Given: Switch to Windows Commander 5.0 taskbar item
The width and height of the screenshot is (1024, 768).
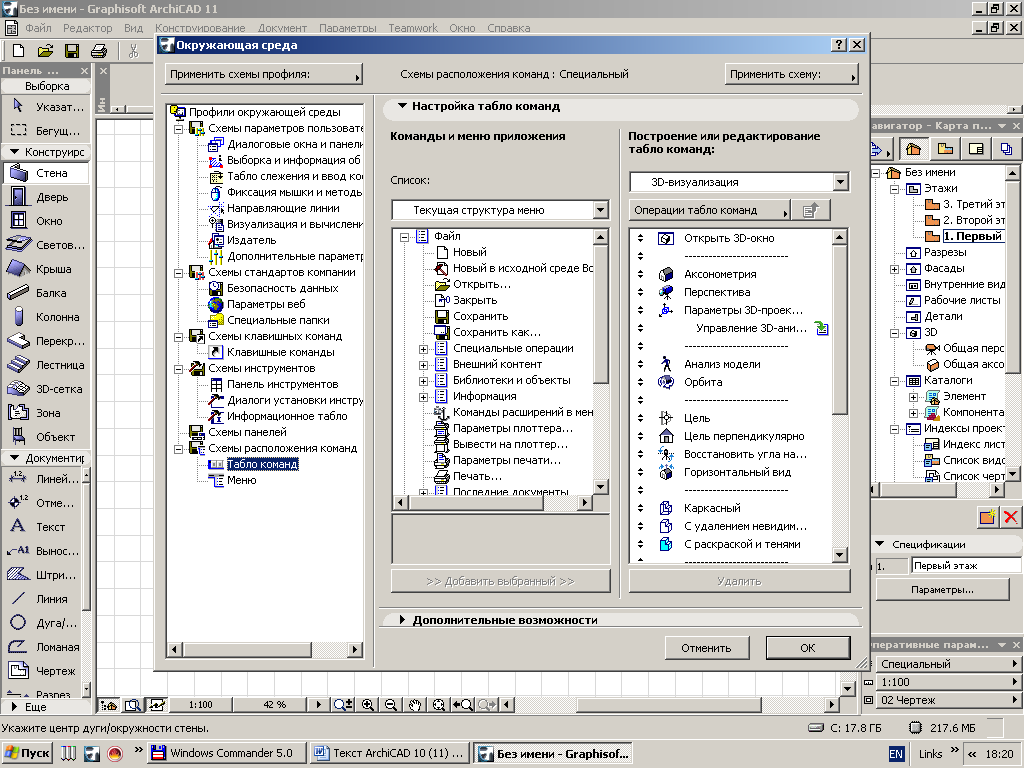Looking at the screenshot, I should coord(226,753).
